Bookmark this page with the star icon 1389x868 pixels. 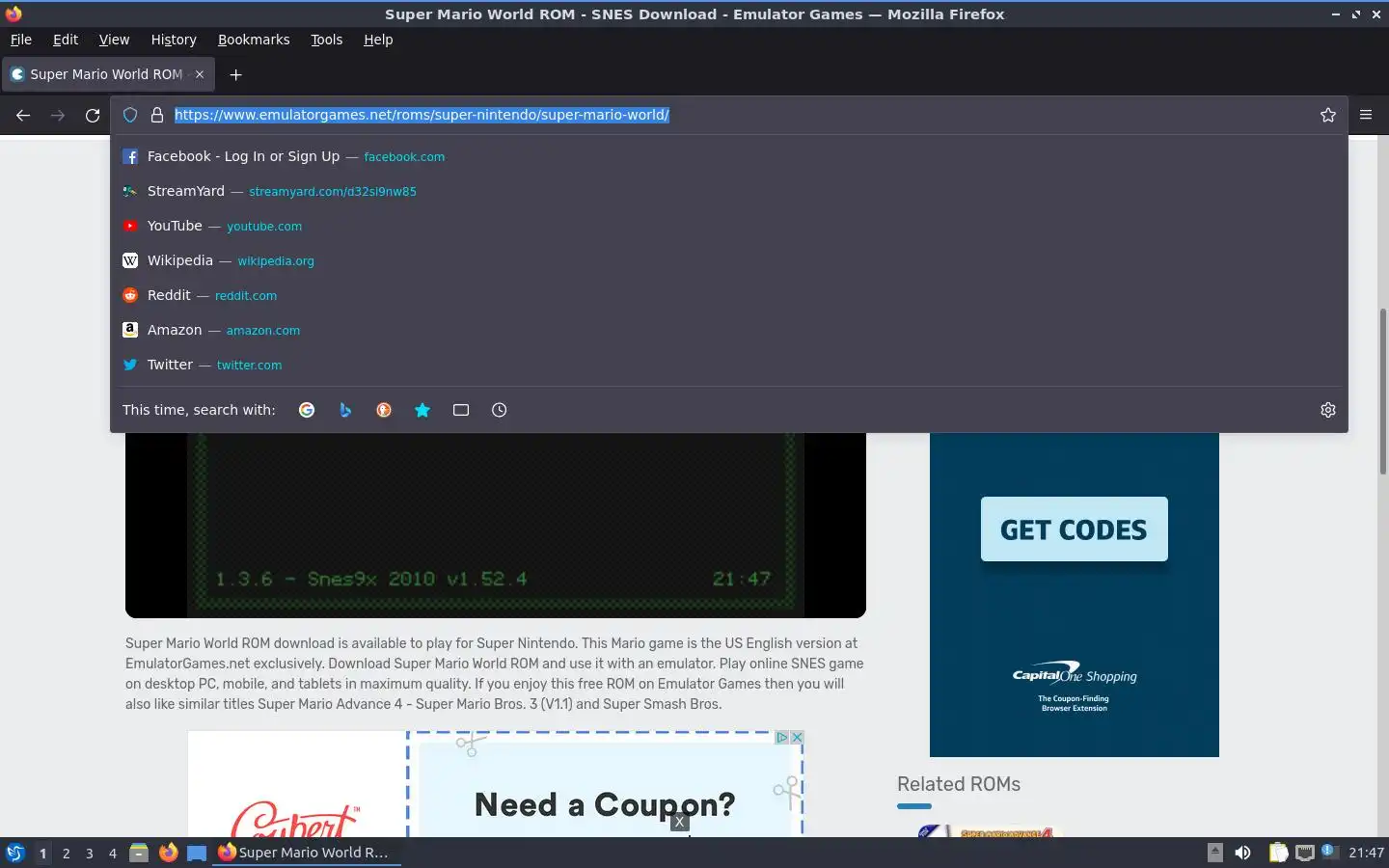1328,115
